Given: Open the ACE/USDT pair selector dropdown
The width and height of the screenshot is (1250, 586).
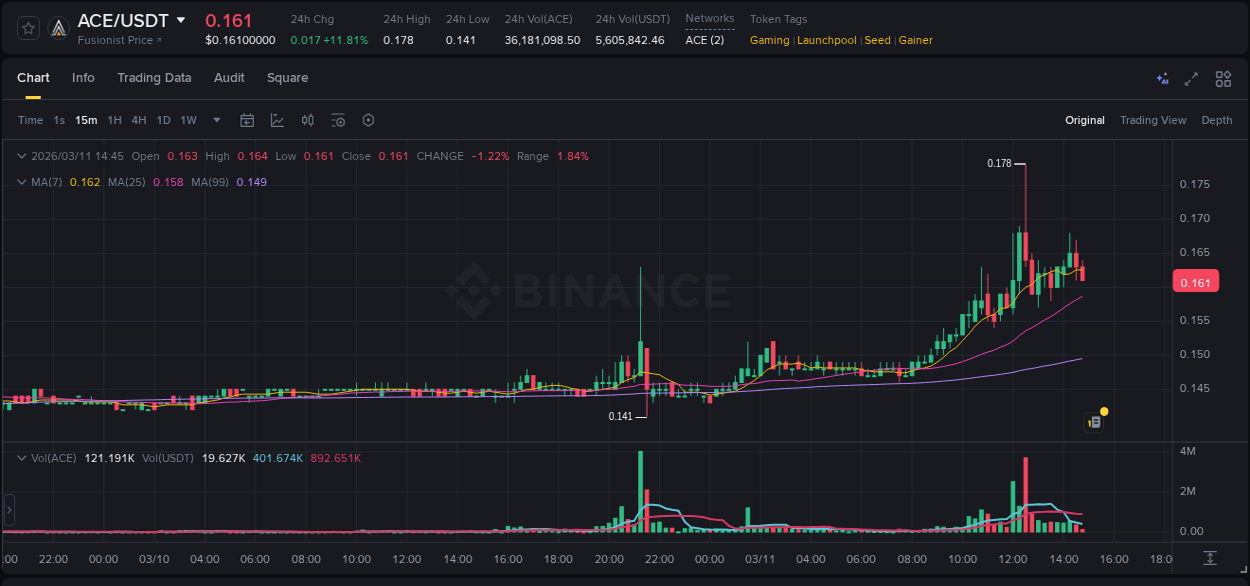Looking at the screenshot, I should pos(180,19).
